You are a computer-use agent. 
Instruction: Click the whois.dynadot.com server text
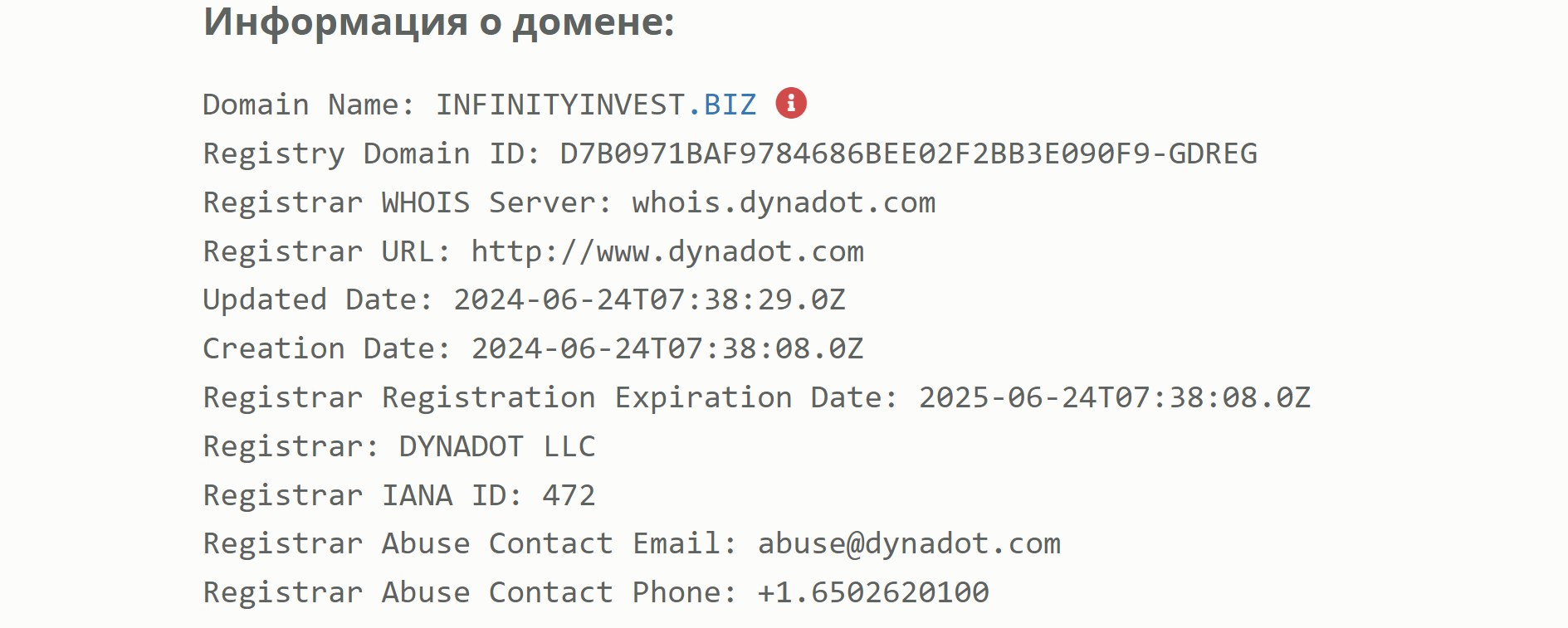[784, 203]
